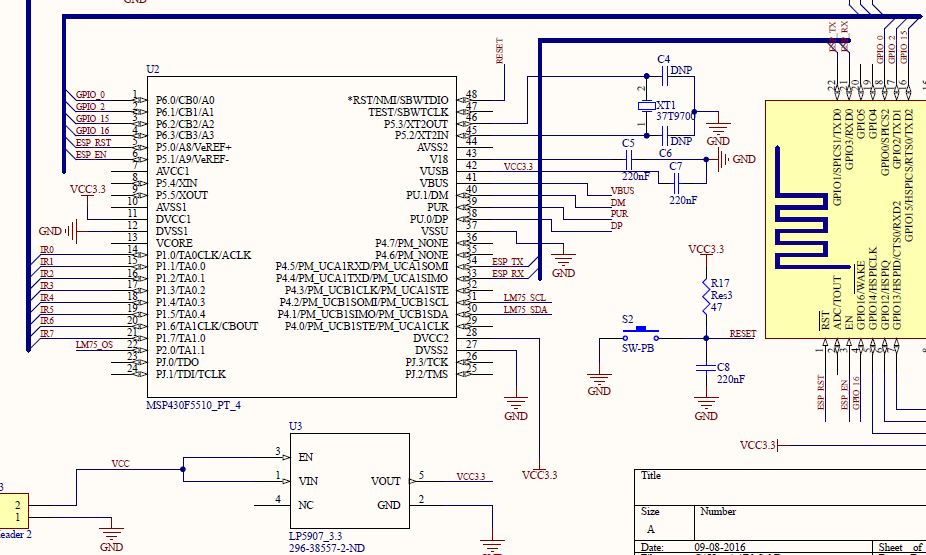Screen dimensions: 926x555
Task: Select the C8 capacitor symbol
Action: (706, 368)
